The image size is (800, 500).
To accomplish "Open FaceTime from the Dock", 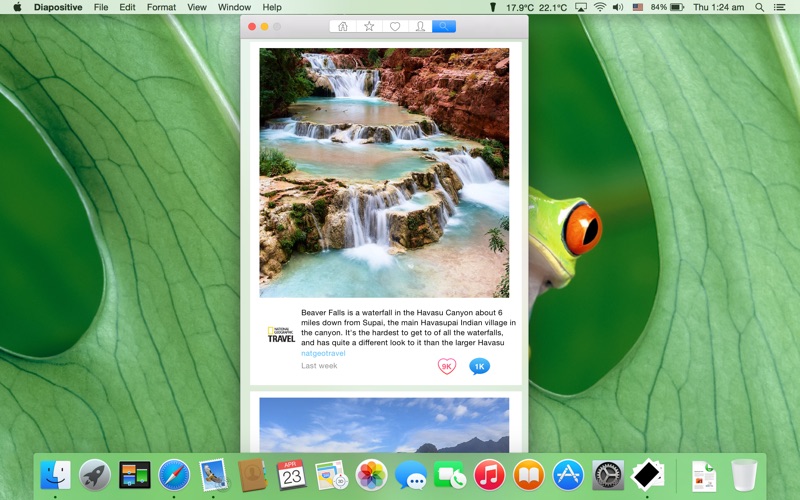I will [449, 475].
